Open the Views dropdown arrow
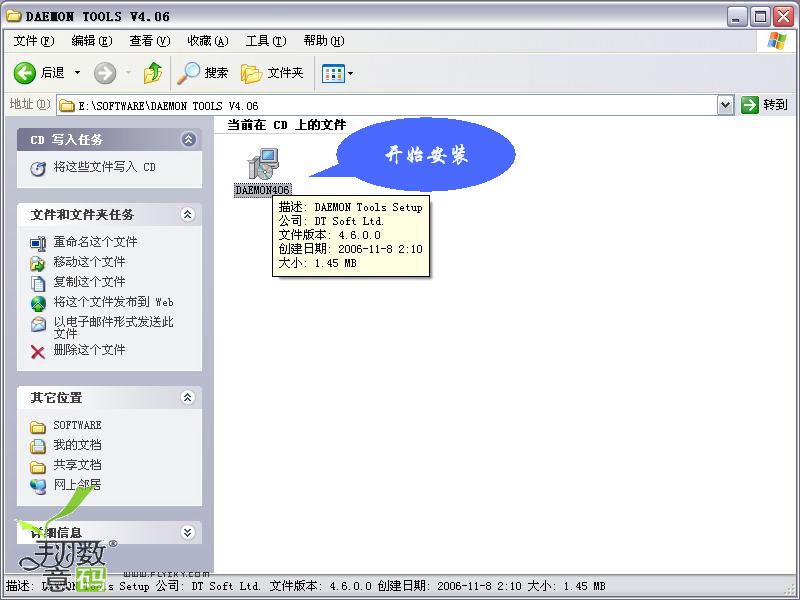Image resolution: width=800 pixels, height=600 pixels. coord(351,73)
